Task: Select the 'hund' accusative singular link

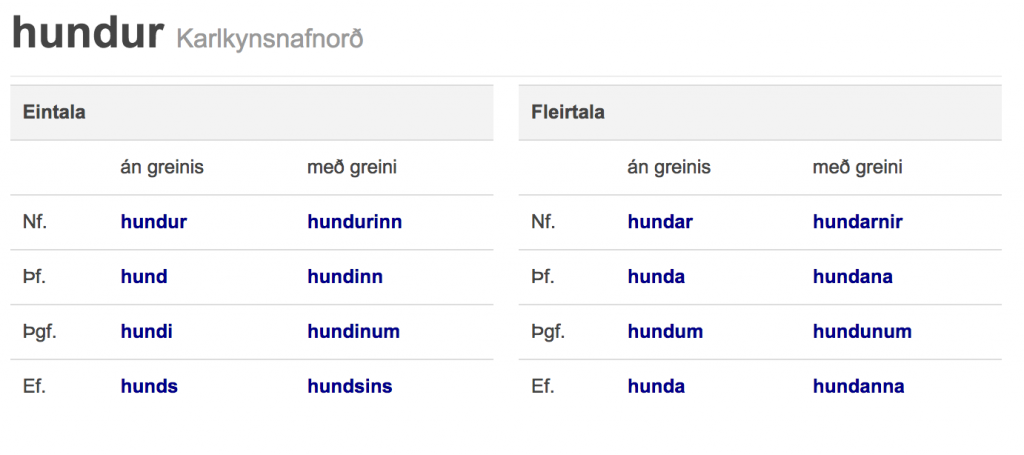Action: pyautogui.click(x=143, y=277)
